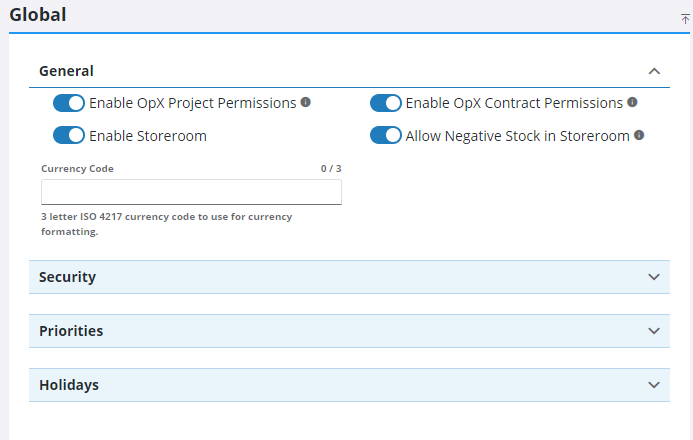Focus the Currency Code text field

pyautogui.click(x=191, y=192)
